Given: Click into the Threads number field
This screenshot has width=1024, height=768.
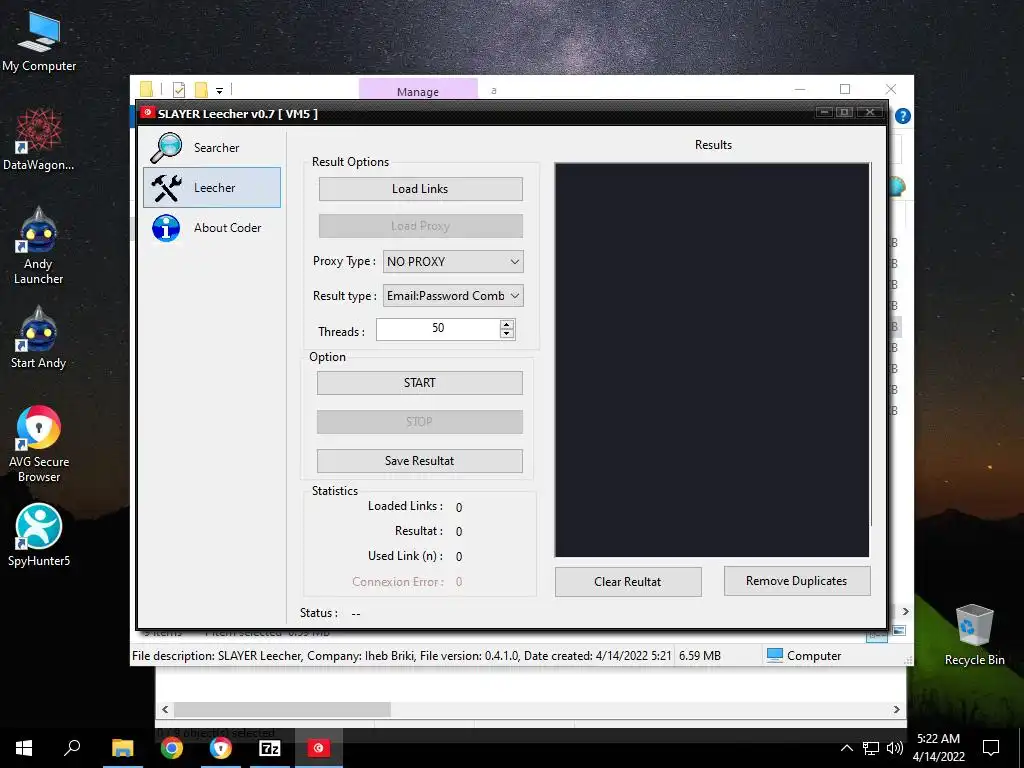Looking at the screenshot, I should 438,328.
